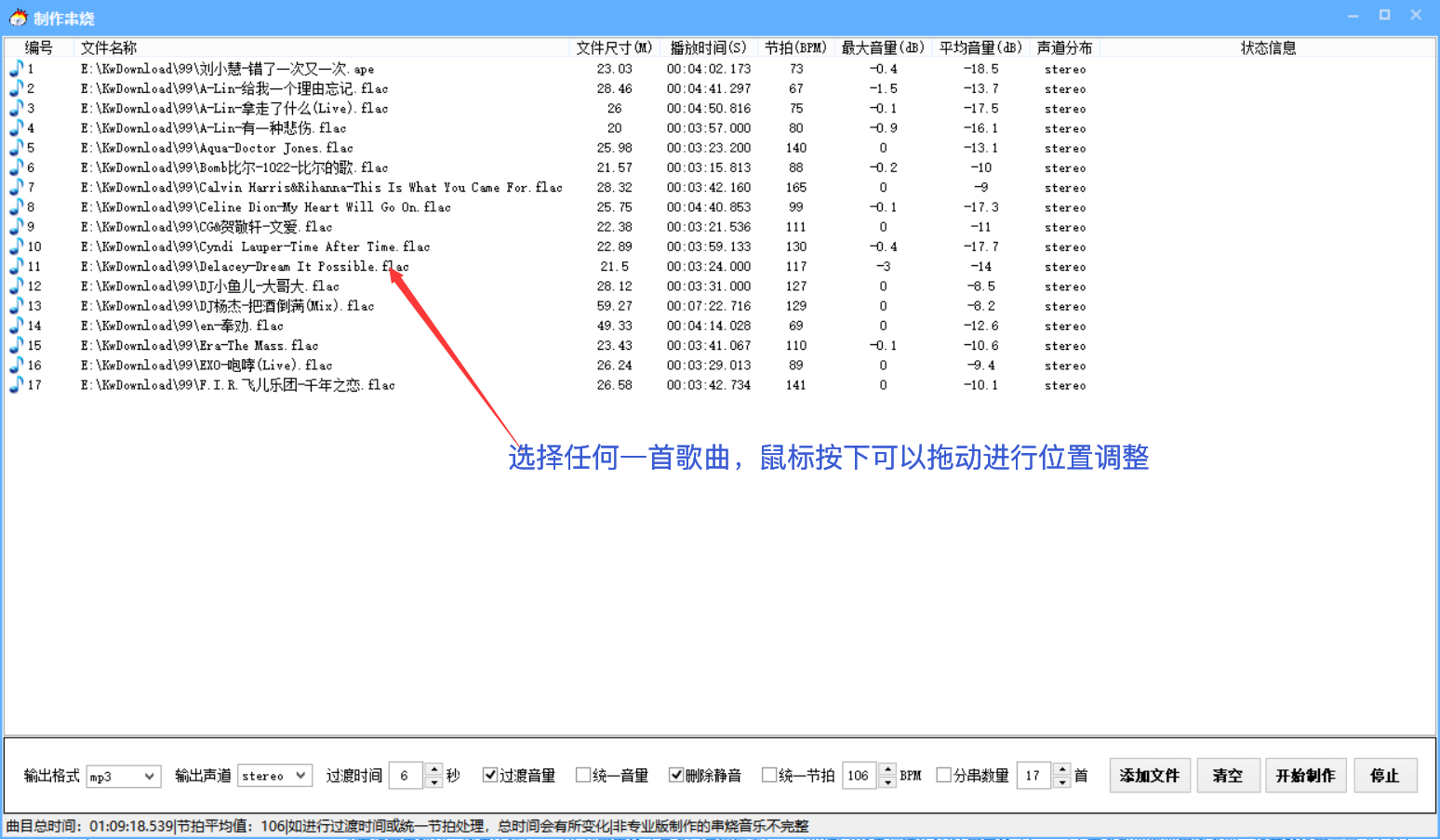
Task: Sort by the 最大音量(dB) column header
Action: (883, 47)
